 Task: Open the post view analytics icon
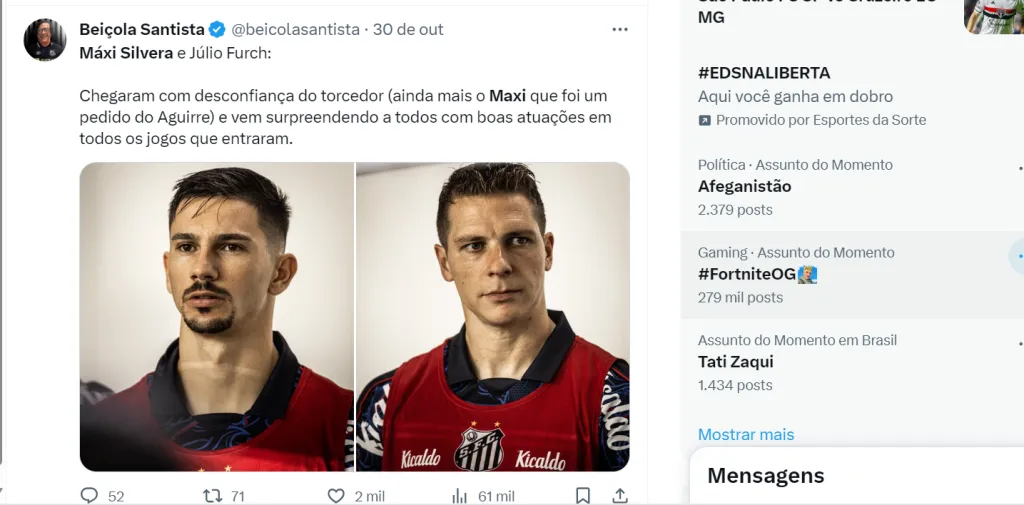460,495
